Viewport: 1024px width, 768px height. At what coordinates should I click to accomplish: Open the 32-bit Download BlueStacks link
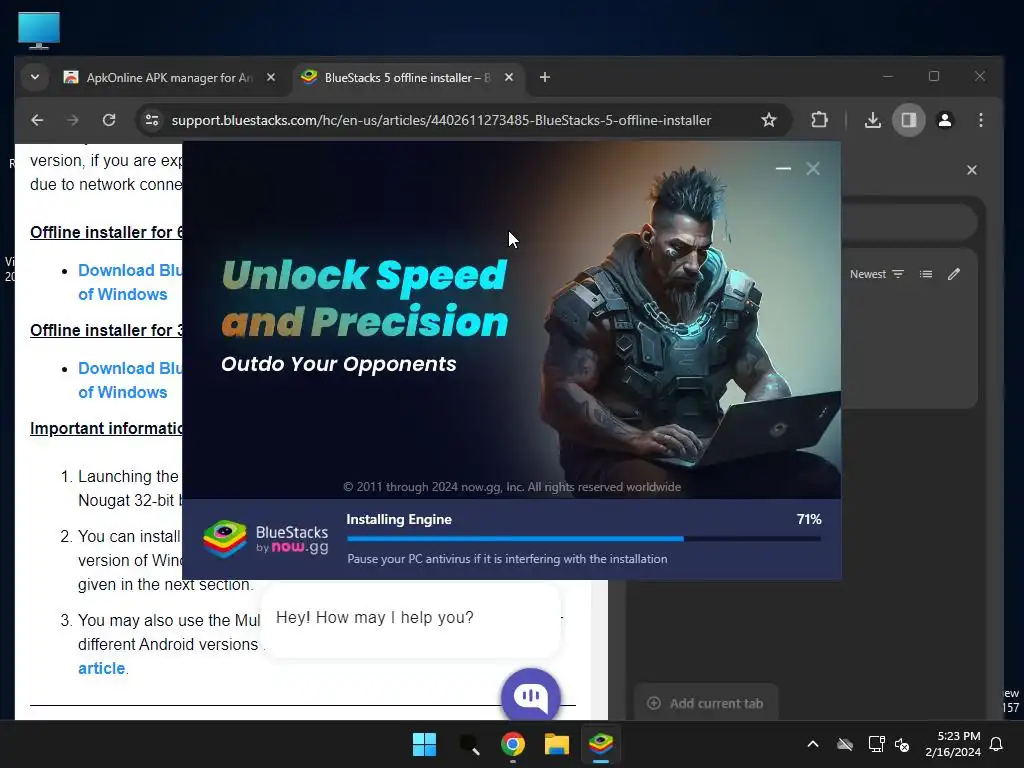pos(130,380)
